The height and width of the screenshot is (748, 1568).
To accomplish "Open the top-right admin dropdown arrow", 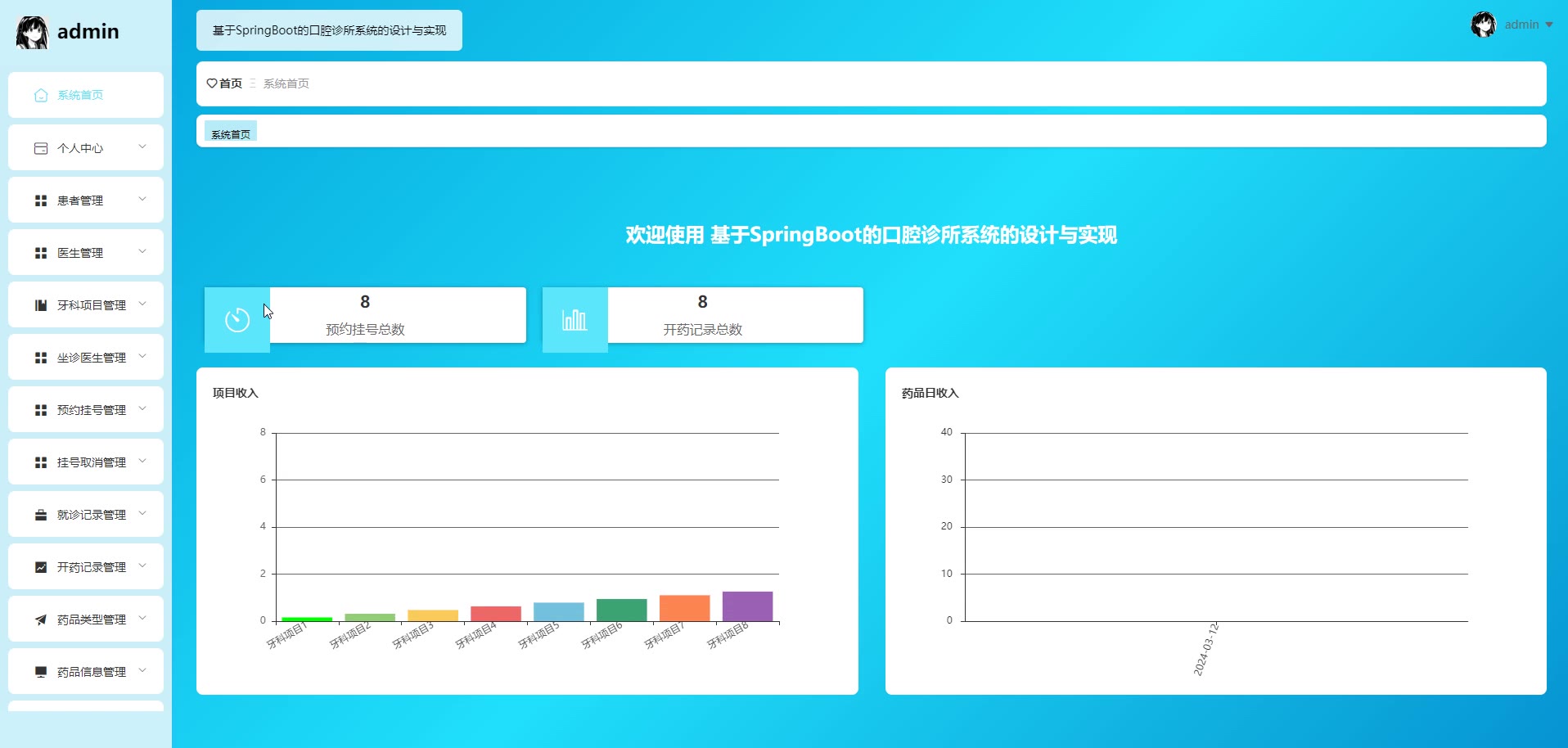I will 1548,25.
